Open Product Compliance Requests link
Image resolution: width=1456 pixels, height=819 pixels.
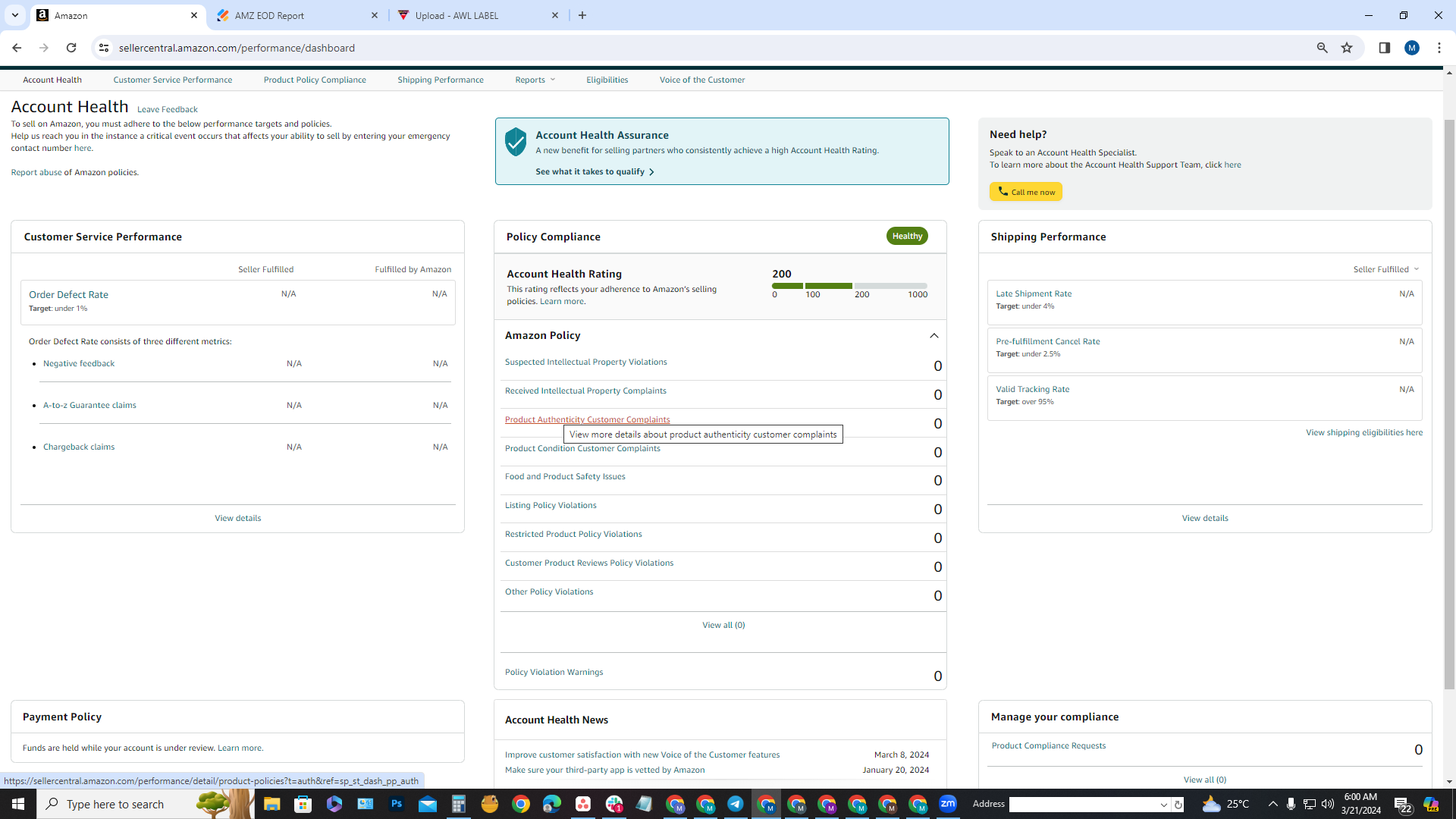1049,745
